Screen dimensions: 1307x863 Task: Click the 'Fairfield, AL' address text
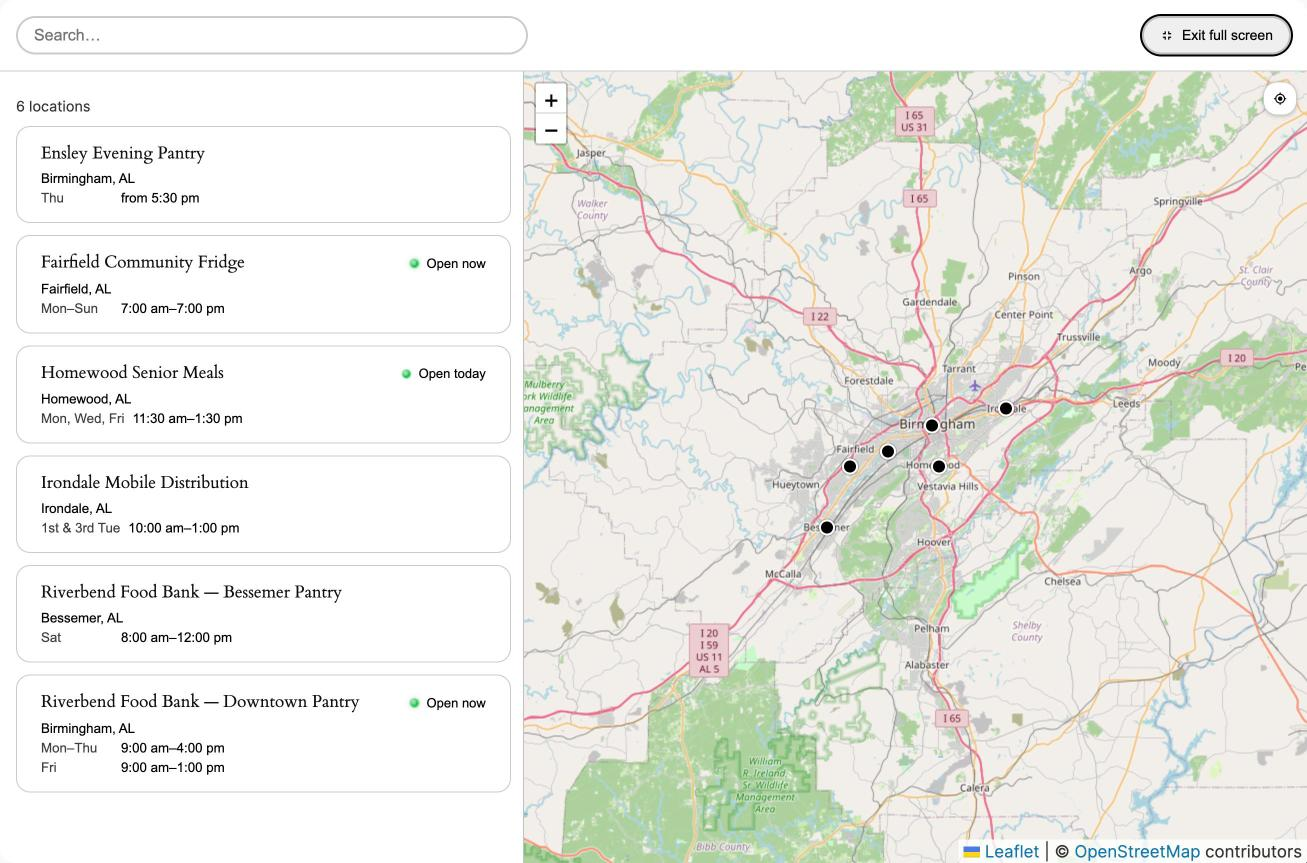point(76,288)
